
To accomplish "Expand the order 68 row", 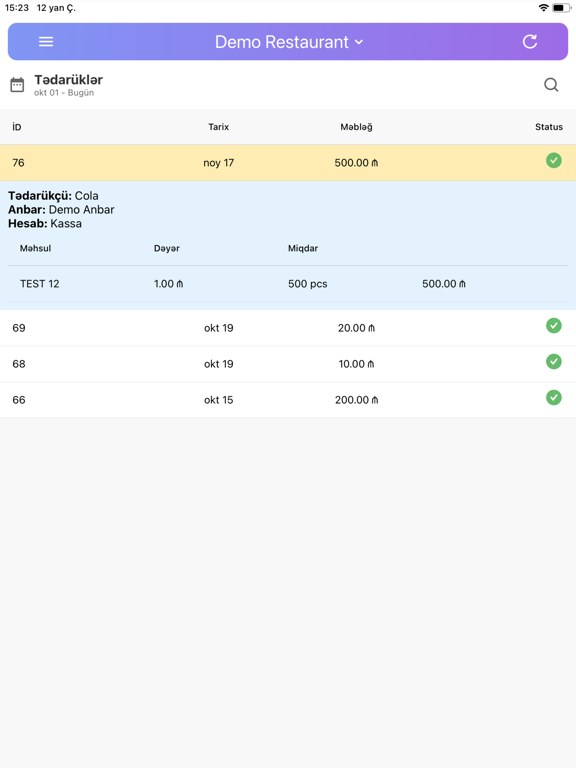I will click(x=288, y=364).
